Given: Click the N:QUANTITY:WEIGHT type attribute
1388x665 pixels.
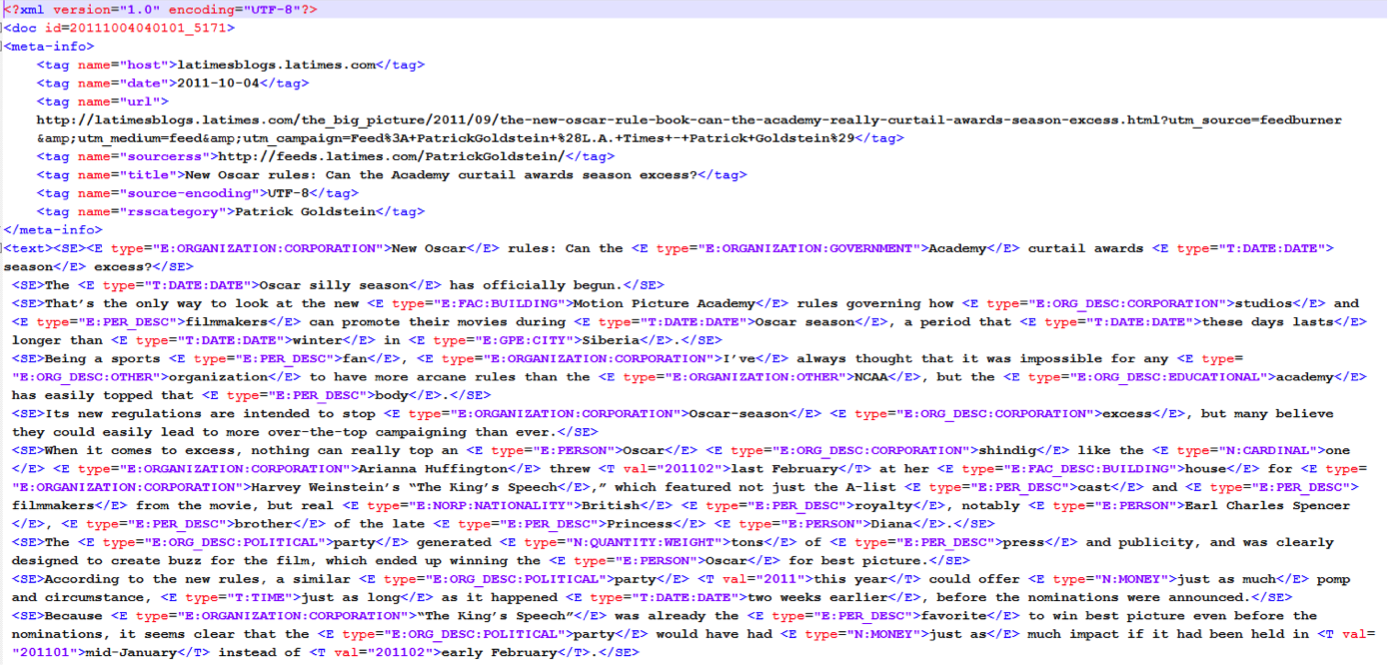Looking at the screenshot, I should point(627,542).
